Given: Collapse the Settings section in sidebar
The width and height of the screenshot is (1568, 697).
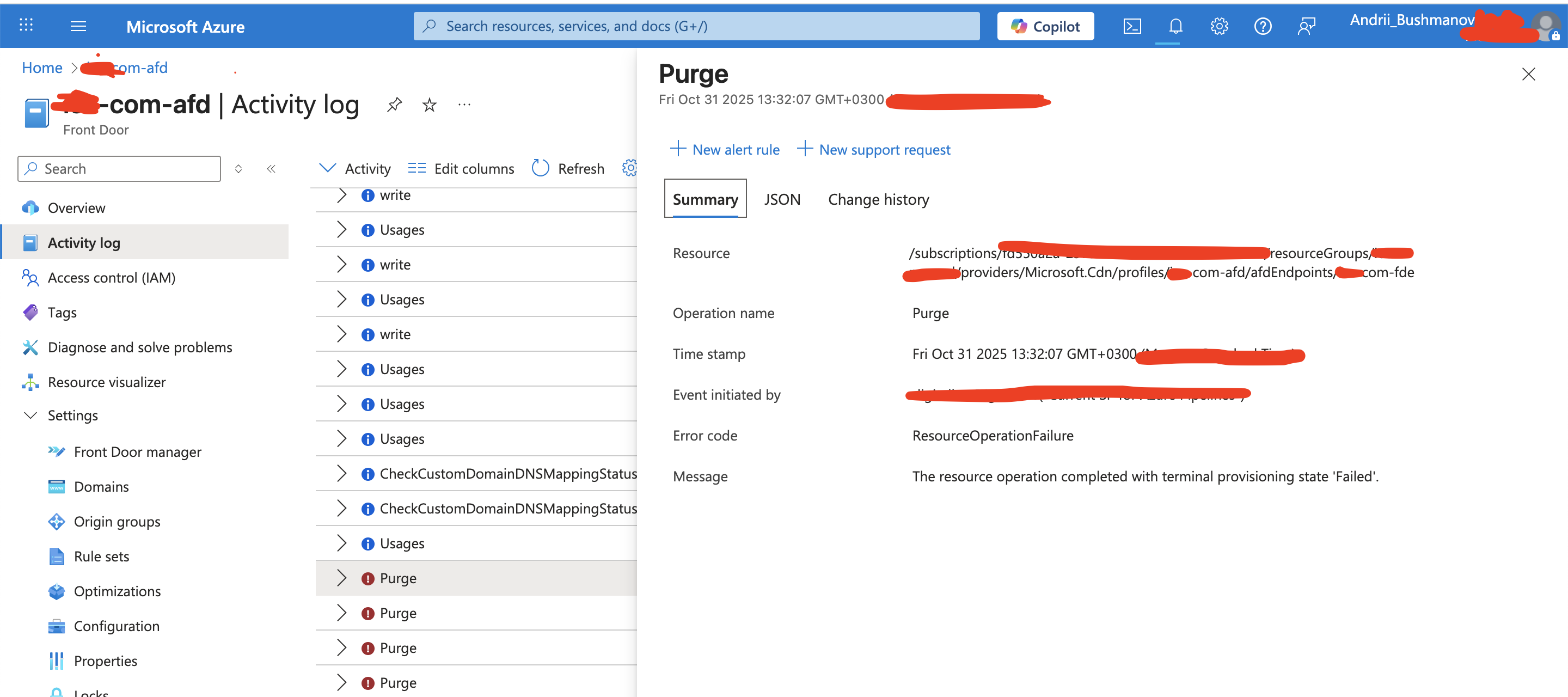Looking at the screenshot, I should tap(30, 415).
